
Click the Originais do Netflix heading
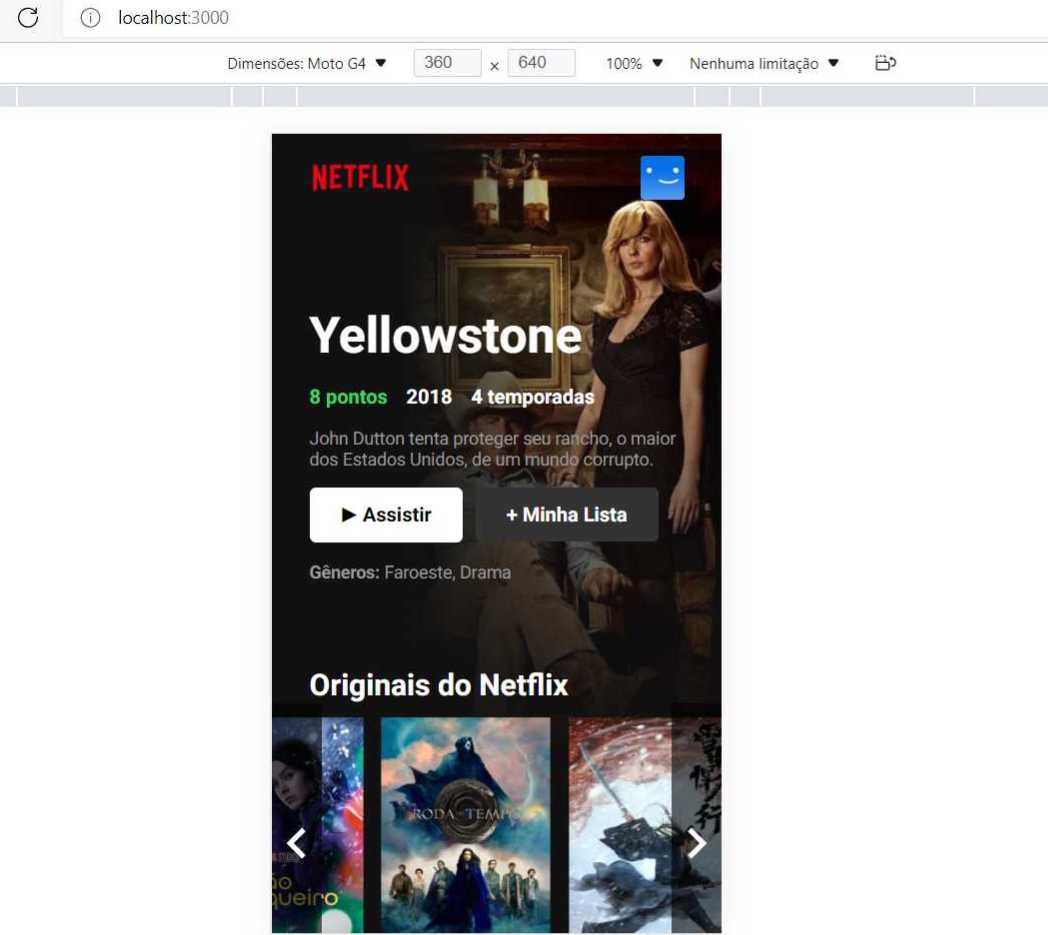tap(438, 685)
